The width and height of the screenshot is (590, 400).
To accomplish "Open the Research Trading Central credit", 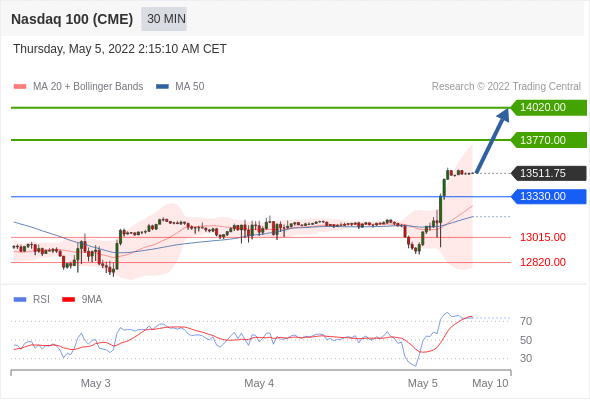I will [506, 87].
